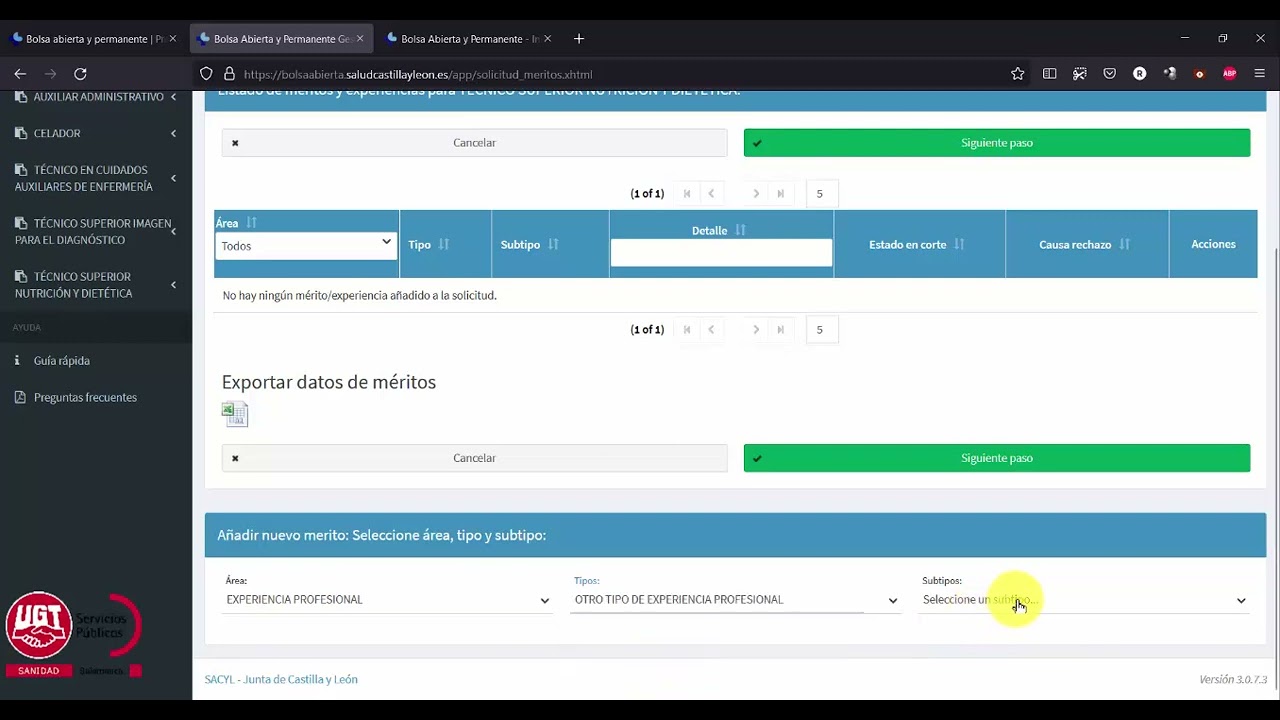1280x720 pixels.
Task: Sort table by Detalle column
Action: [740, 230]
